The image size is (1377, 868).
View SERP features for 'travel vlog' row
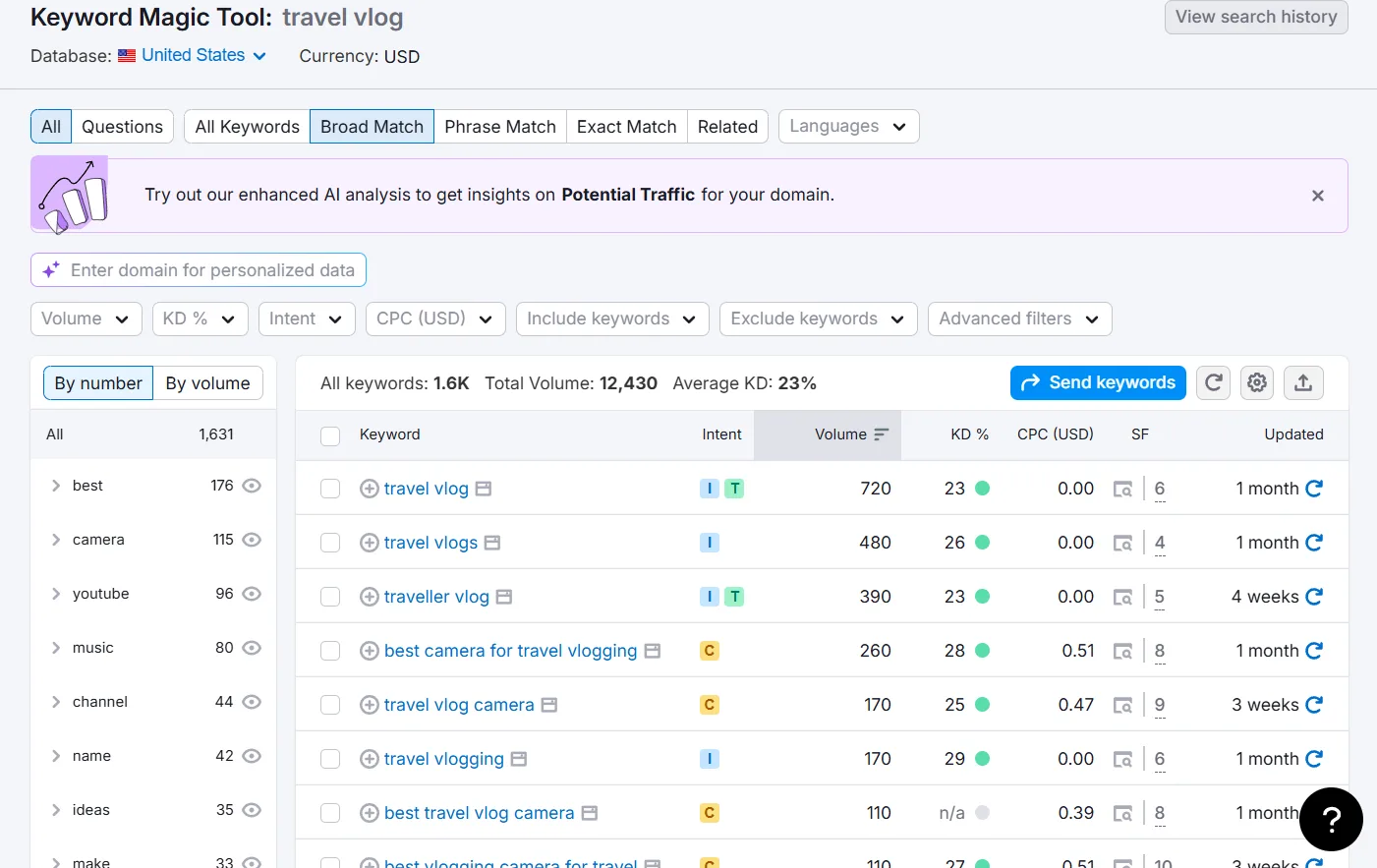[x=1160, y=489]
